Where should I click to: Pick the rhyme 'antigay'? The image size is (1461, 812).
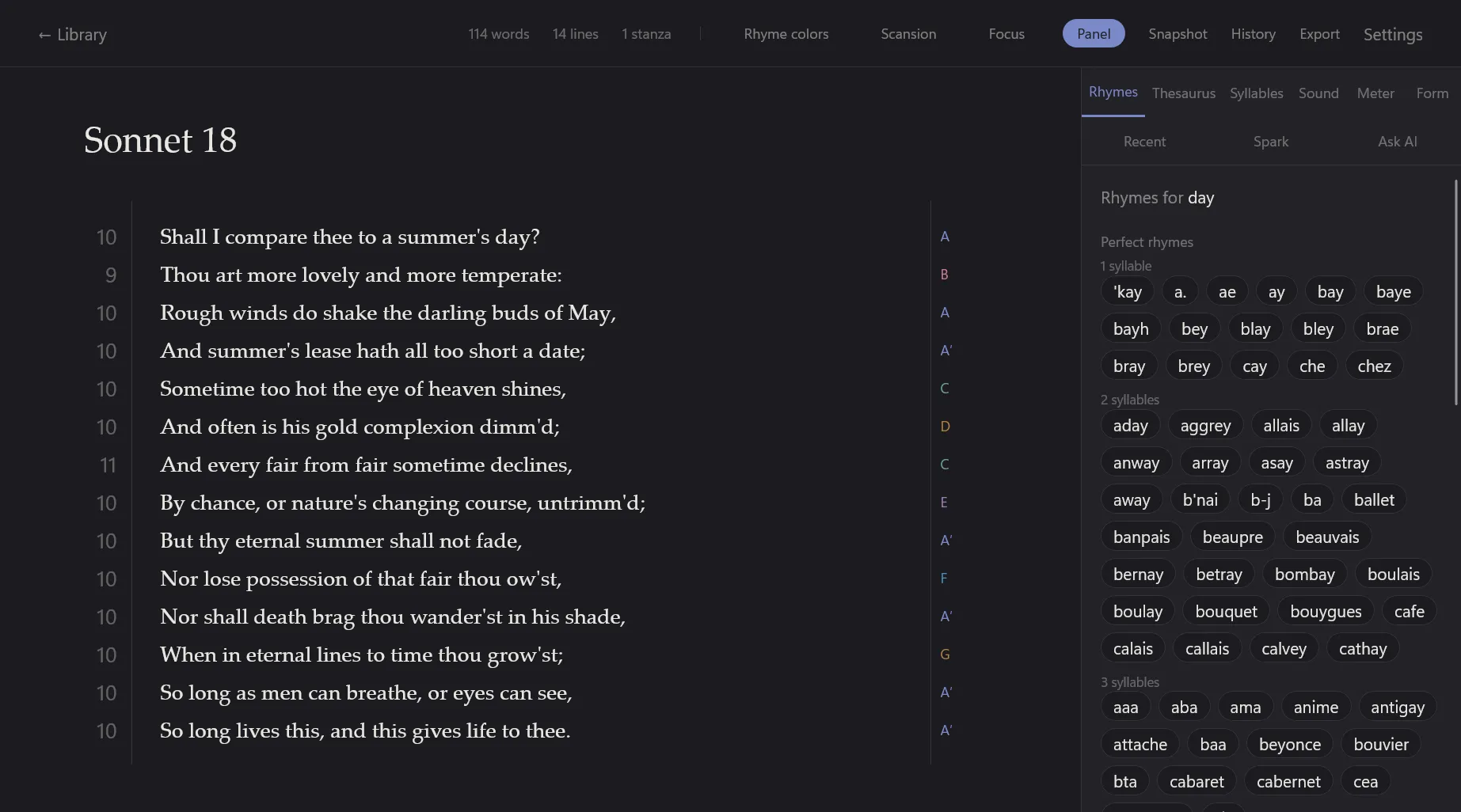pos(1397,708)
